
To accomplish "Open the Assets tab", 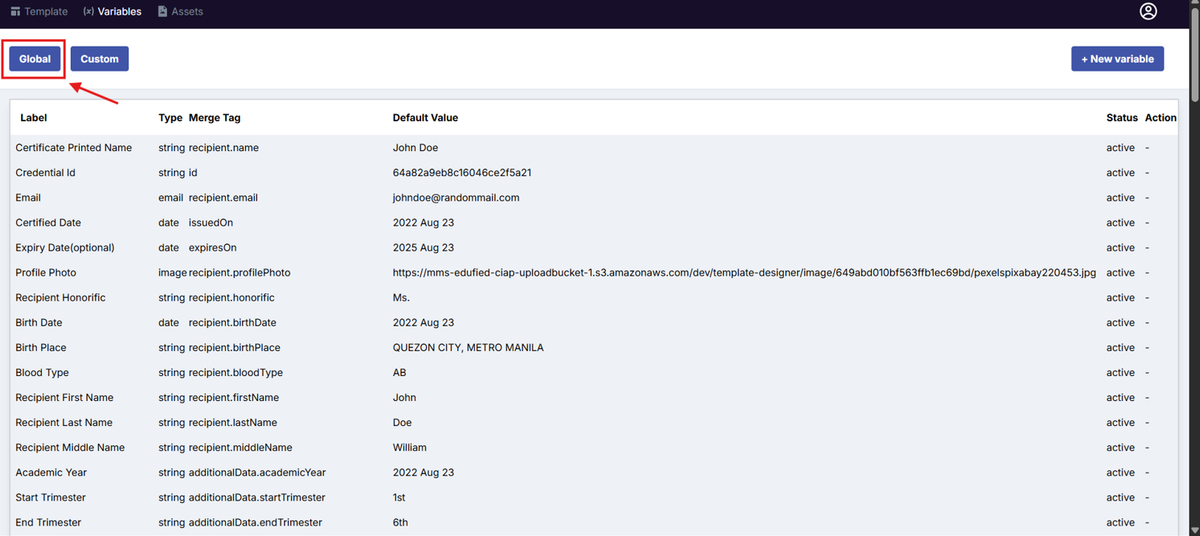I will click(x=180, y=12).
